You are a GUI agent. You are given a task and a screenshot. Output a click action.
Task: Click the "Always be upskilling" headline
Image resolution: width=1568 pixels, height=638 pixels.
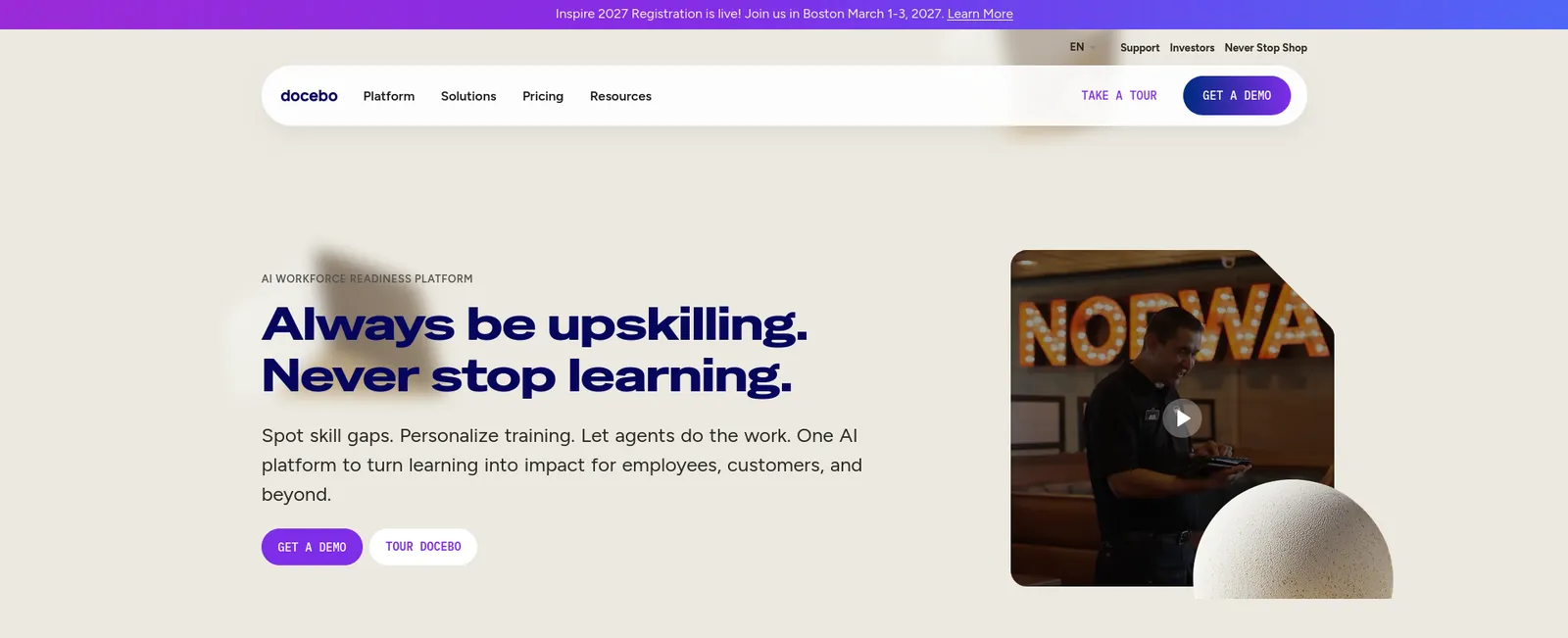pyautogui.click(x=535, y=350)
